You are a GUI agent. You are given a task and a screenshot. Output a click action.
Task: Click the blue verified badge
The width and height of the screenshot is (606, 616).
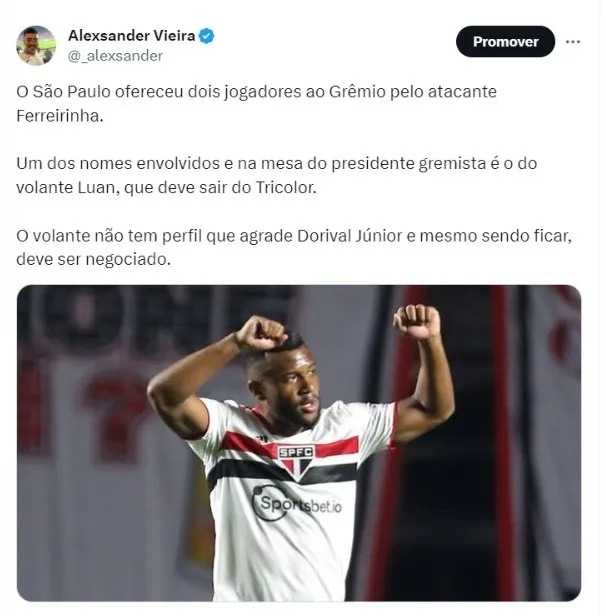click(x=207, y=36)
